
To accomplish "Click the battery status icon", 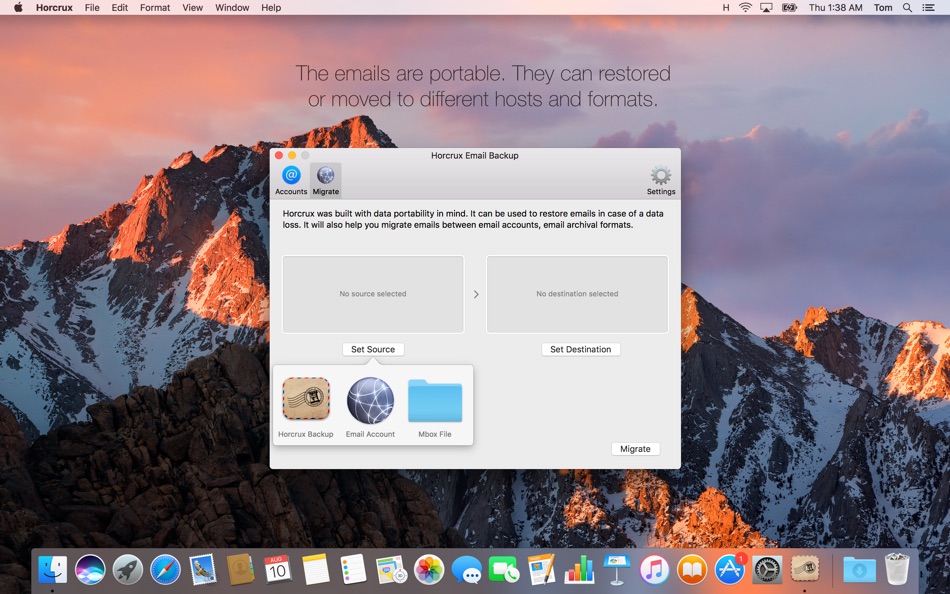I will click(x=789, y=8).
